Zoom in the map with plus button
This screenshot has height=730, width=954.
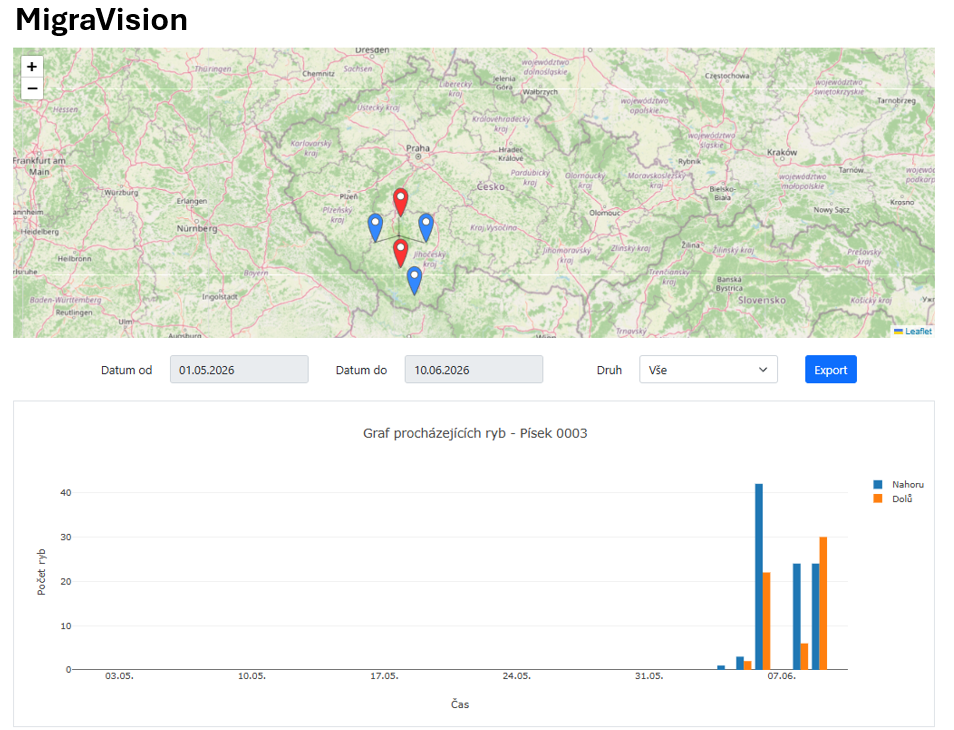click(32, 66)
